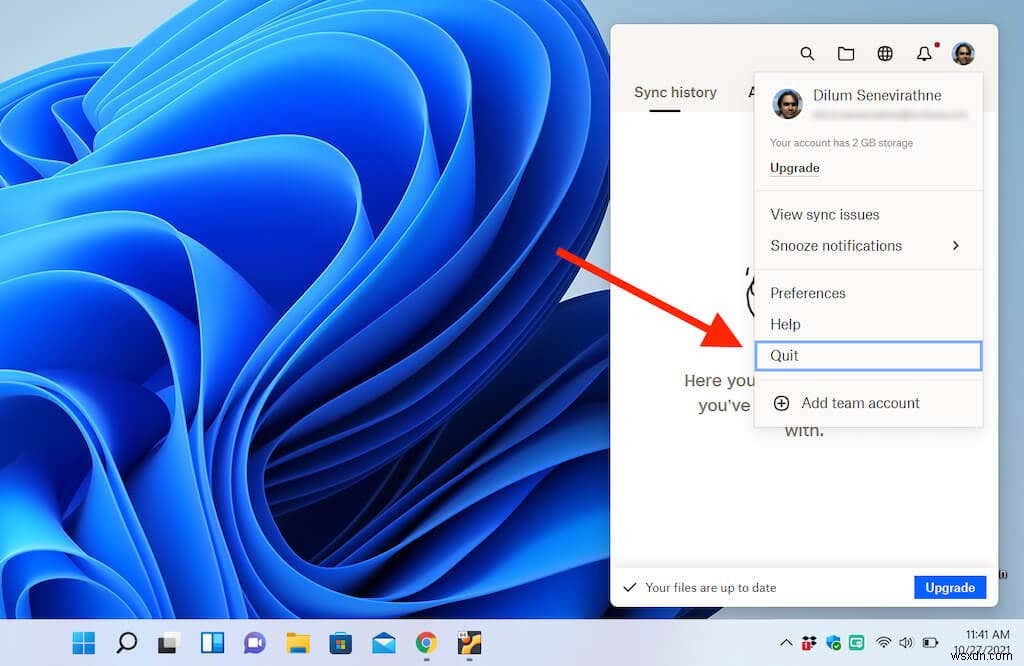
Task: Click the Upgrade link under storage info
Action: (x=793, y=168)
